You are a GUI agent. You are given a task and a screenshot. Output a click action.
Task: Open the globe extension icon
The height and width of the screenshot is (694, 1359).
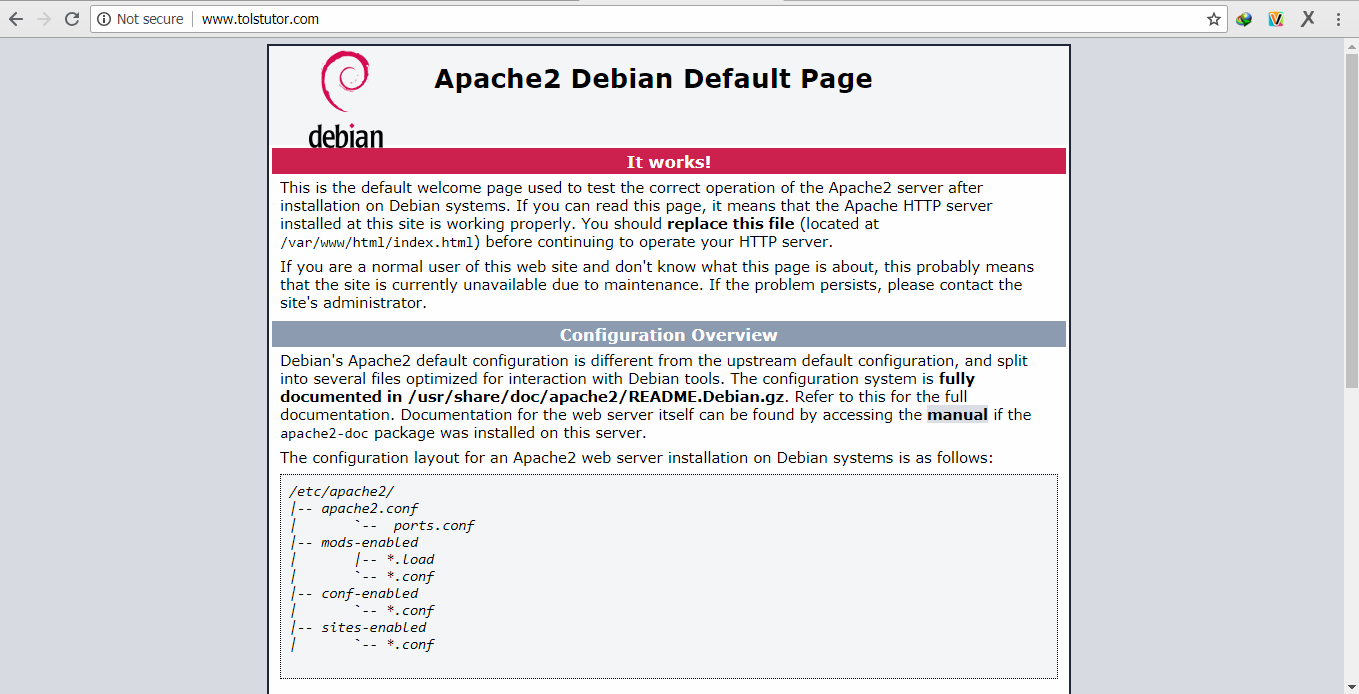[1244, 19]
